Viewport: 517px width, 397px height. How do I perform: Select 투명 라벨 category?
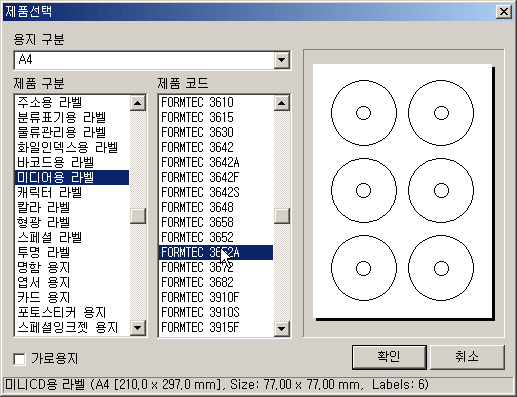point(72,252)
